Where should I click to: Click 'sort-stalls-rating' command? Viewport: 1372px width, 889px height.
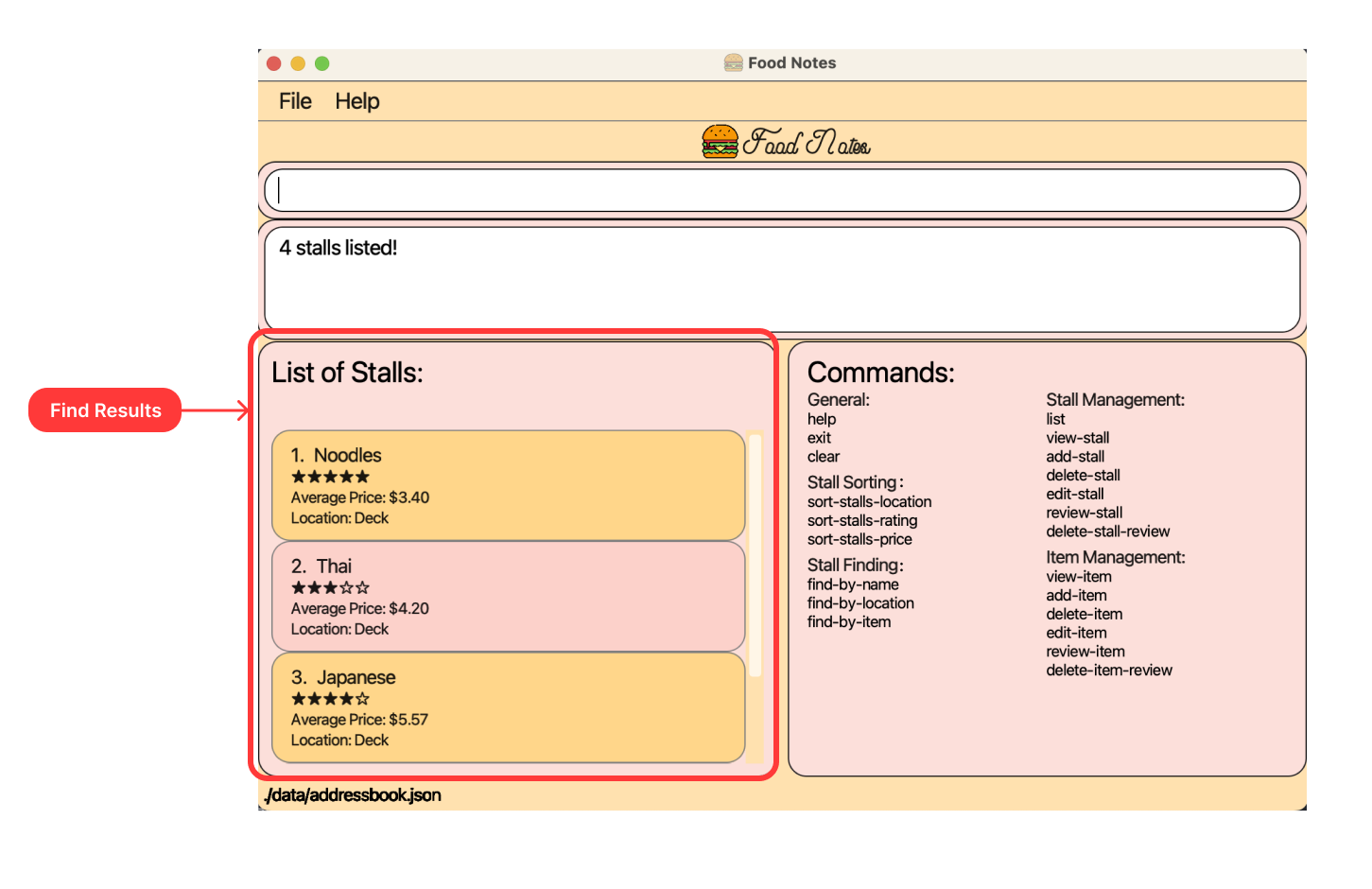tap(862, 521)
